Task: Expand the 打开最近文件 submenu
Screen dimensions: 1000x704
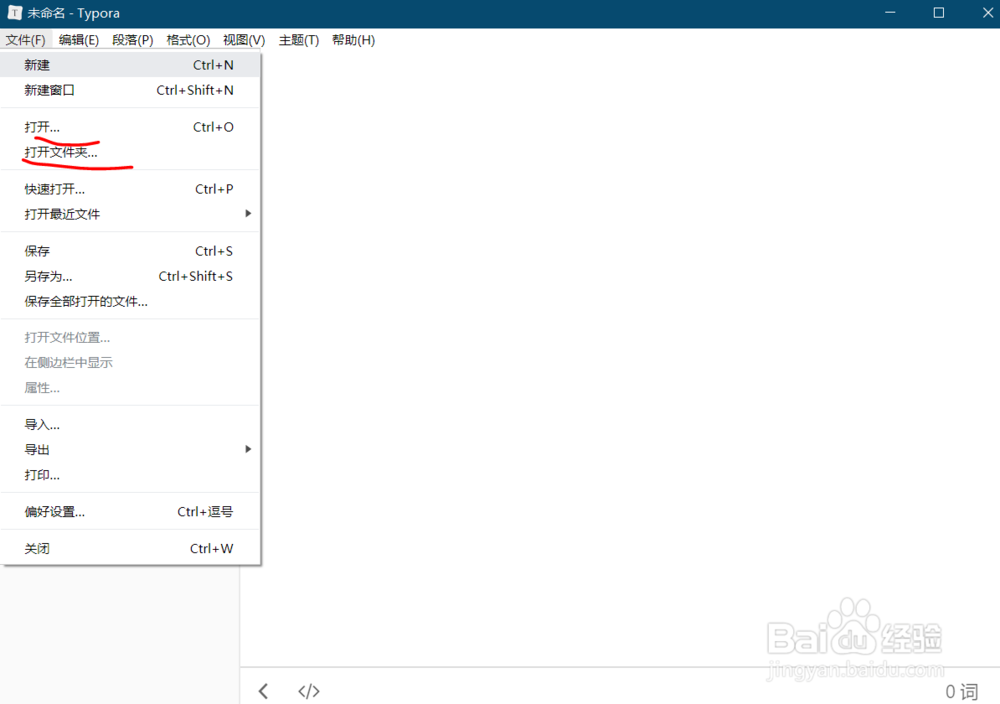Action: [130, 214]
